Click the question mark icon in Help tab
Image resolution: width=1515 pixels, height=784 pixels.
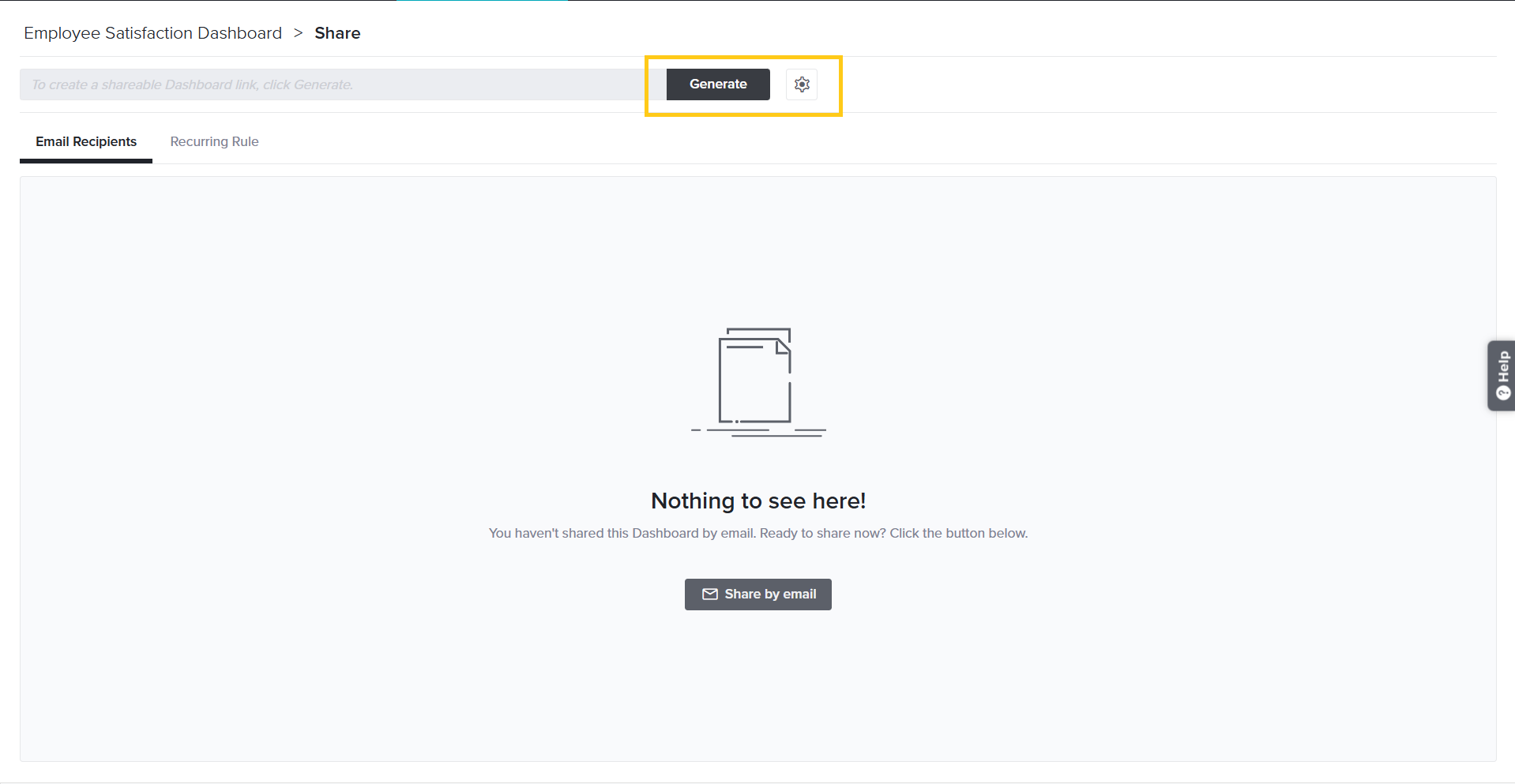1503,393
